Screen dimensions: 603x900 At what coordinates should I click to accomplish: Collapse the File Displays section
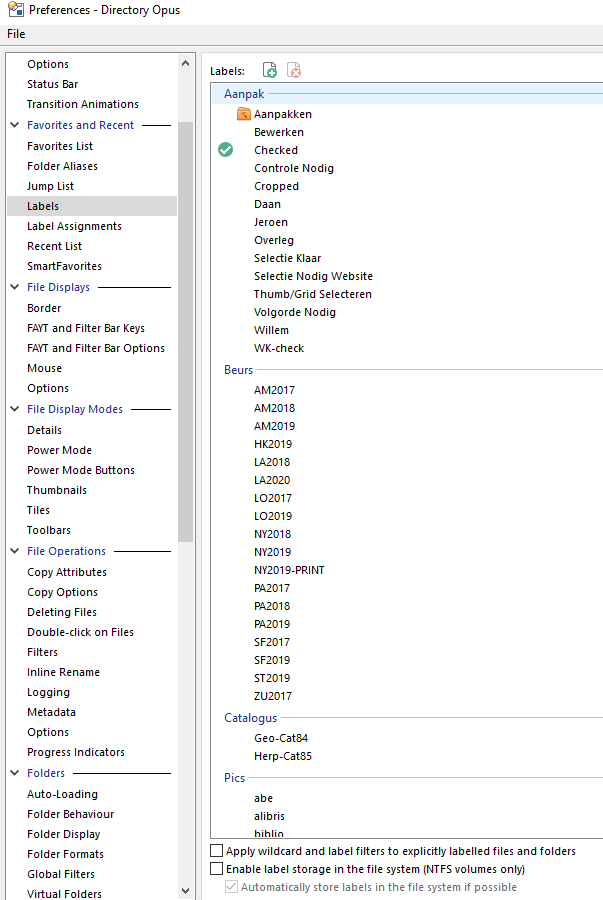[15, 286]
